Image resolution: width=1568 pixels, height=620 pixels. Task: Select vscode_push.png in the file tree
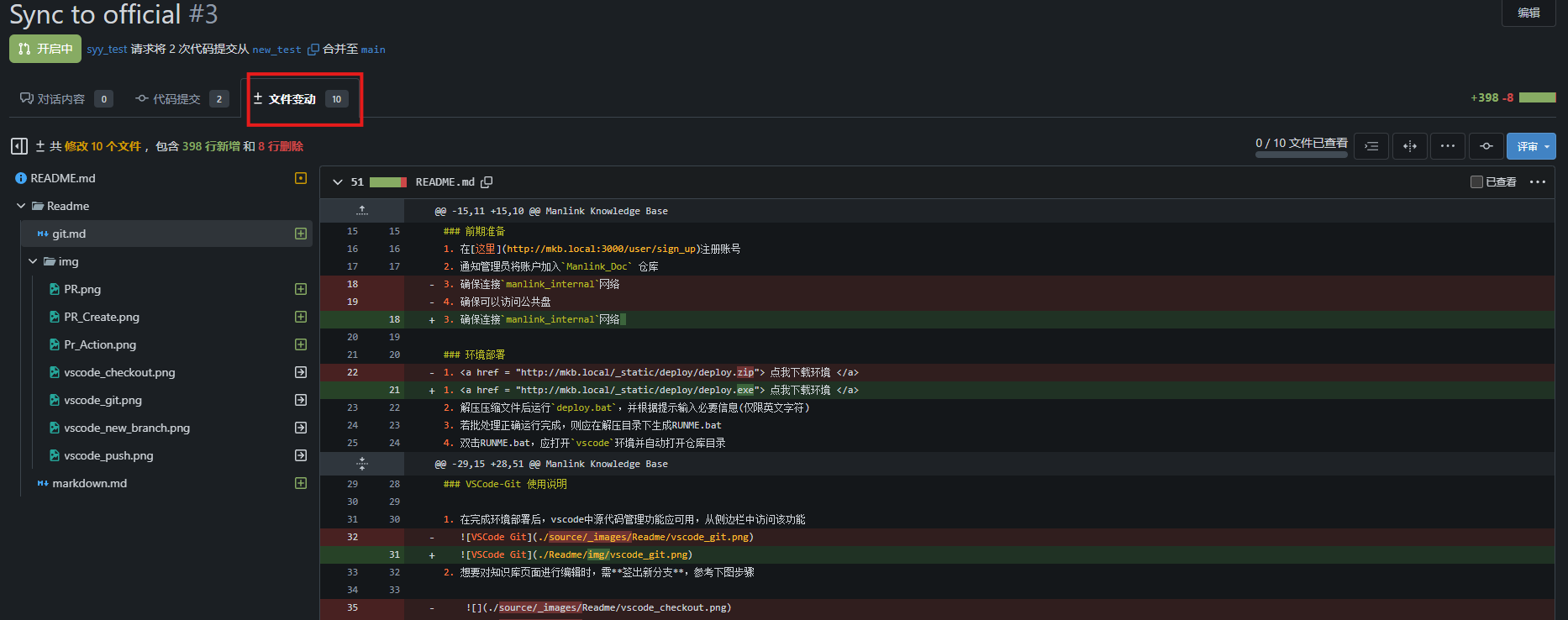click(x=108, y=455)
